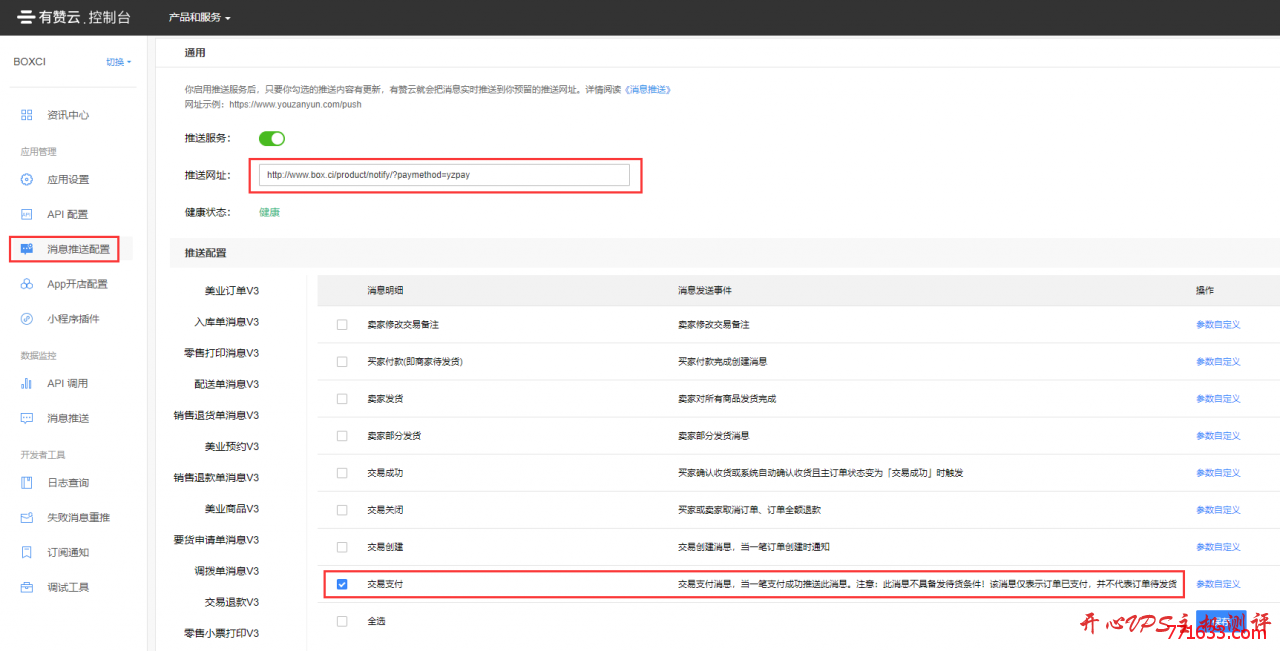This screenshot has height=651, width=1280.
Task: Select 美业商品V3 category
Action: 231,508
